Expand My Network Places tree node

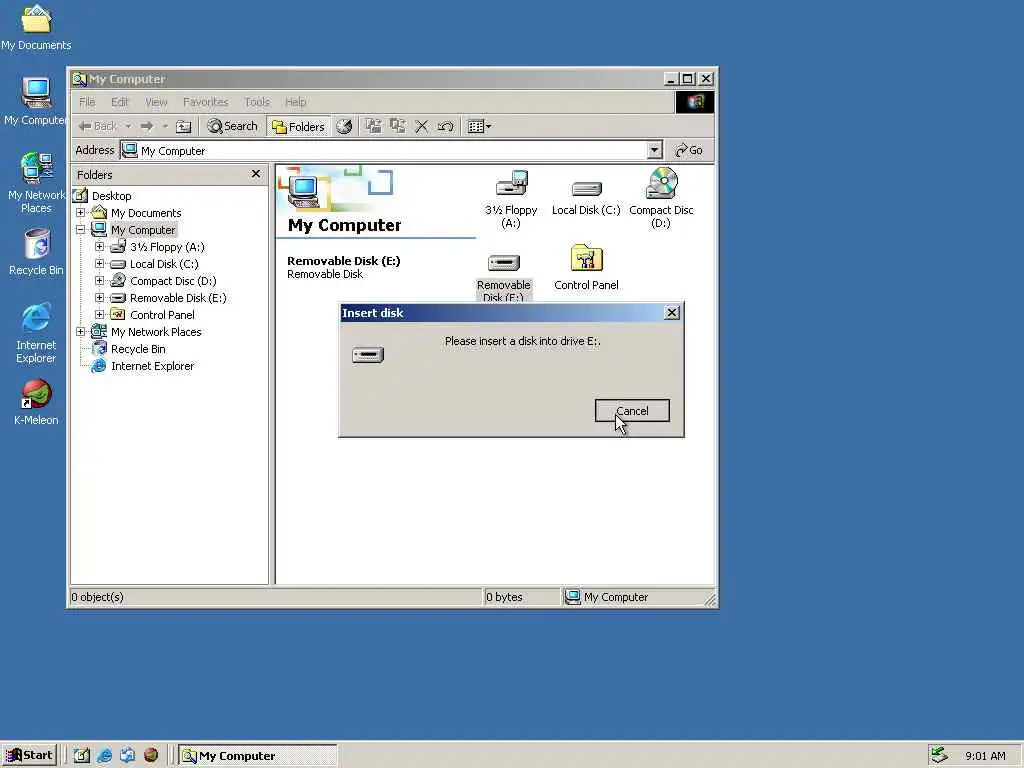[80, 332]
